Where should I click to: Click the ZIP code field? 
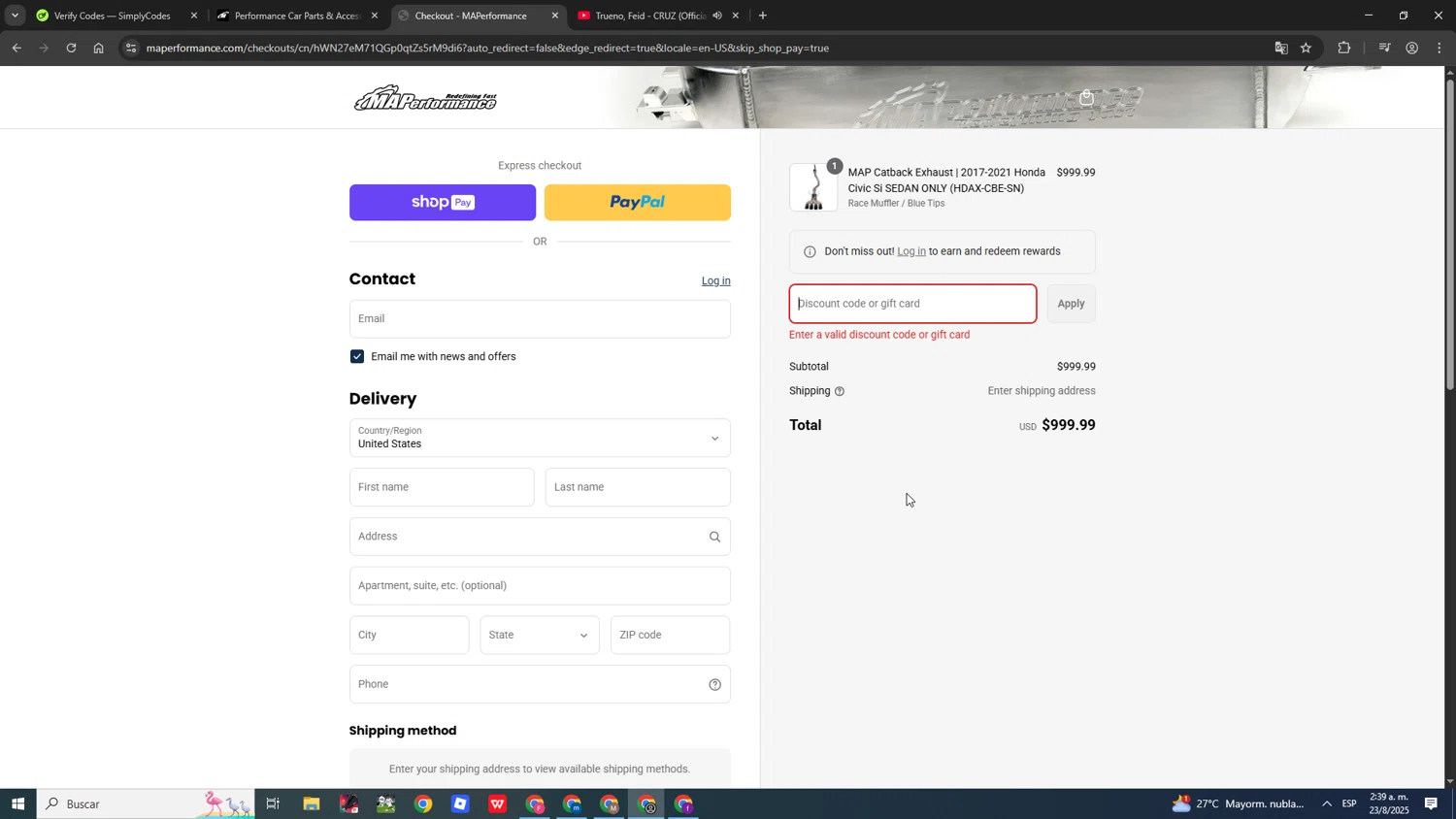tap(670, 635)
